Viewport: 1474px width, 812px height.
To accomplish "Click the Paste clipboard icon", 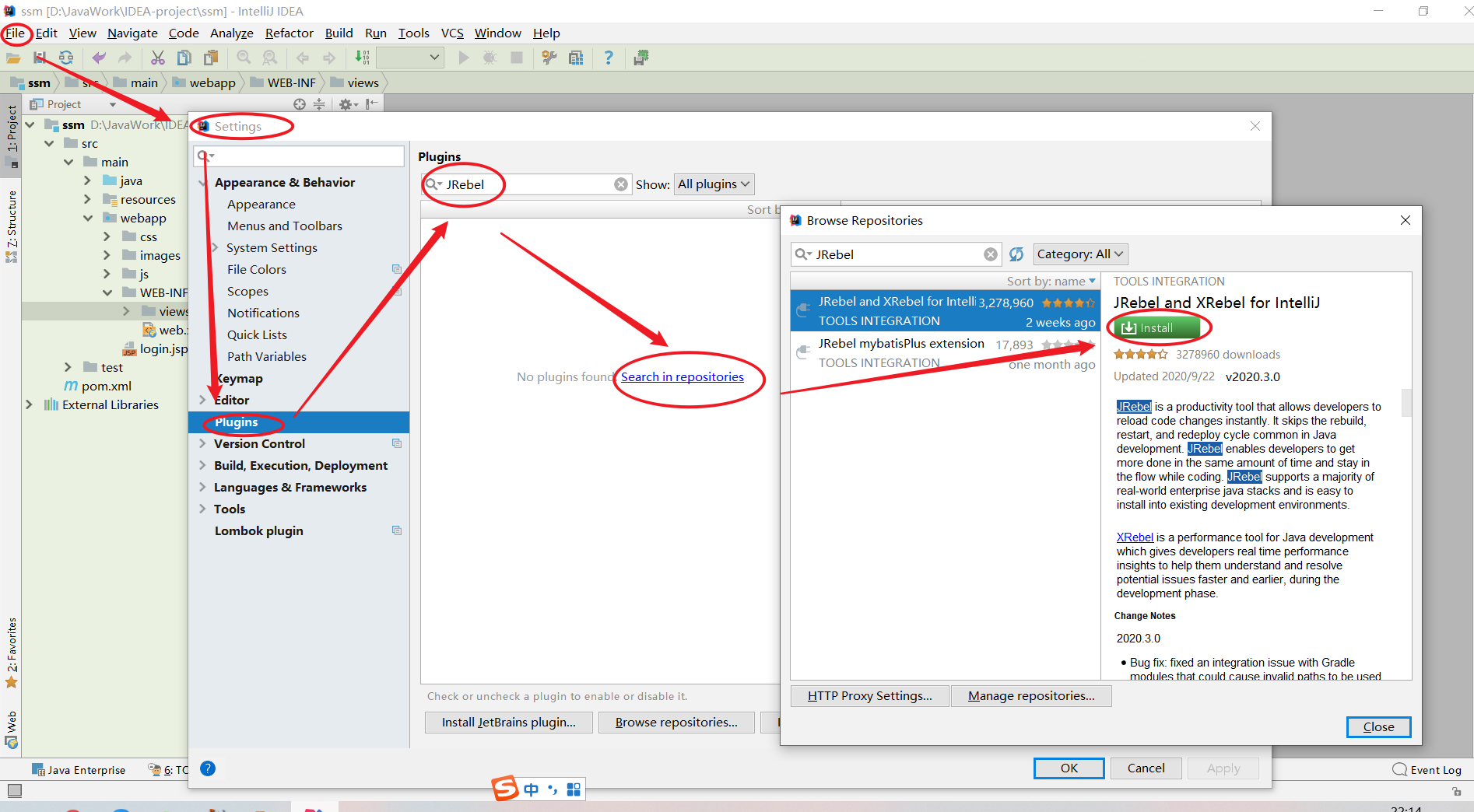I will point(211,58).
